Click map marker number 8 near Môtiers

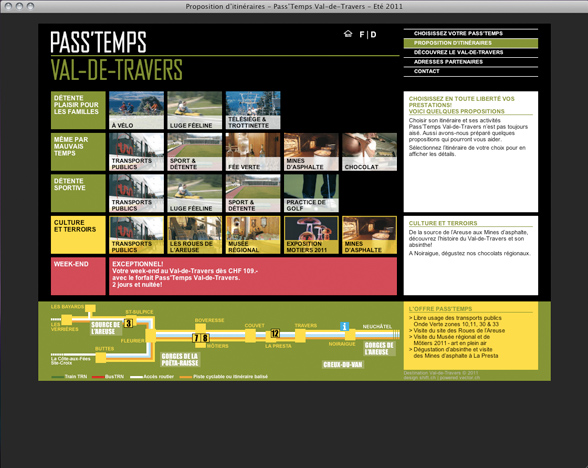tap(205, 338)
